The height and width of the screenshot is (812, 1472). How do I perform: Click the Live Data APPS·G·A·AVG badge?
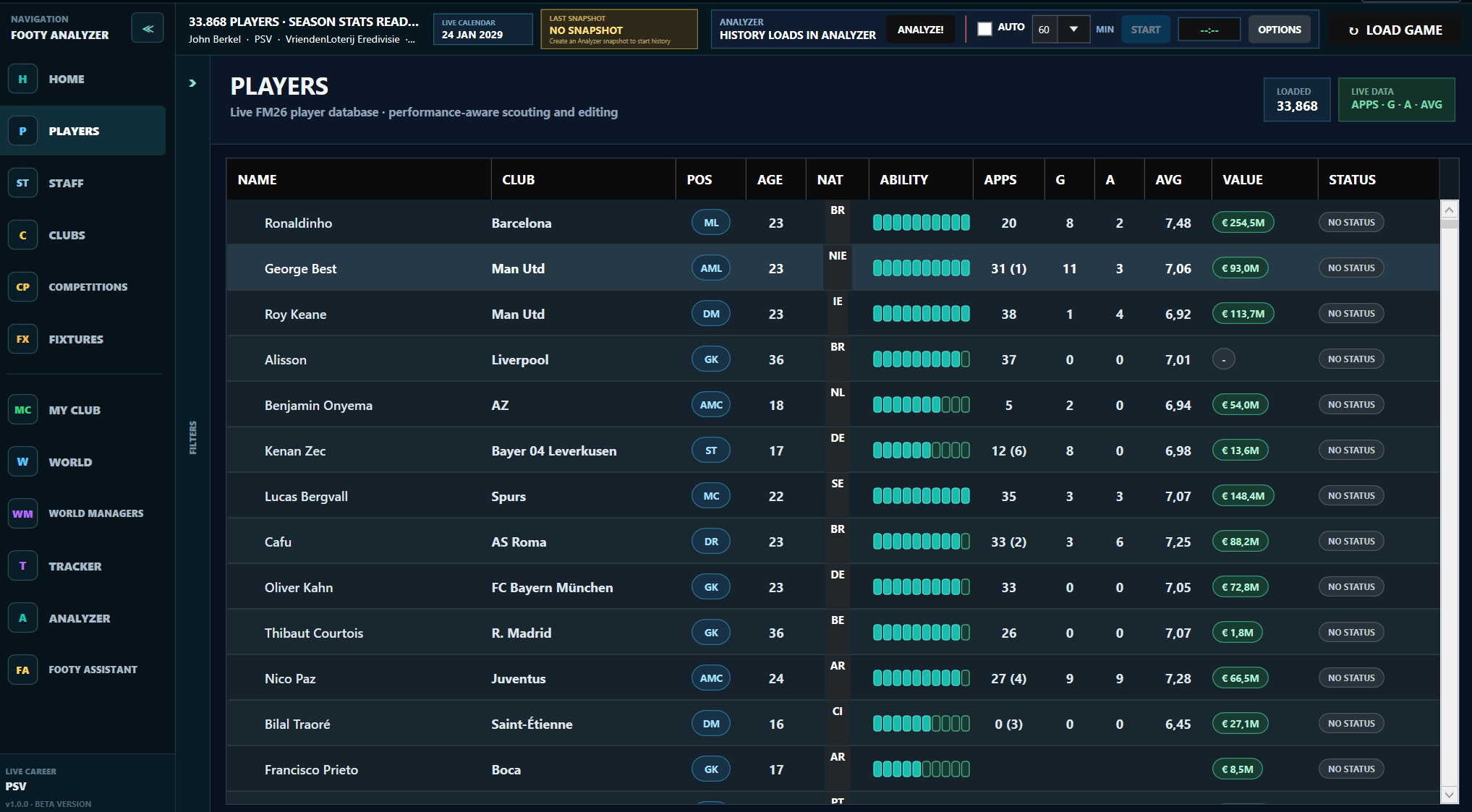pos(1396,99)
